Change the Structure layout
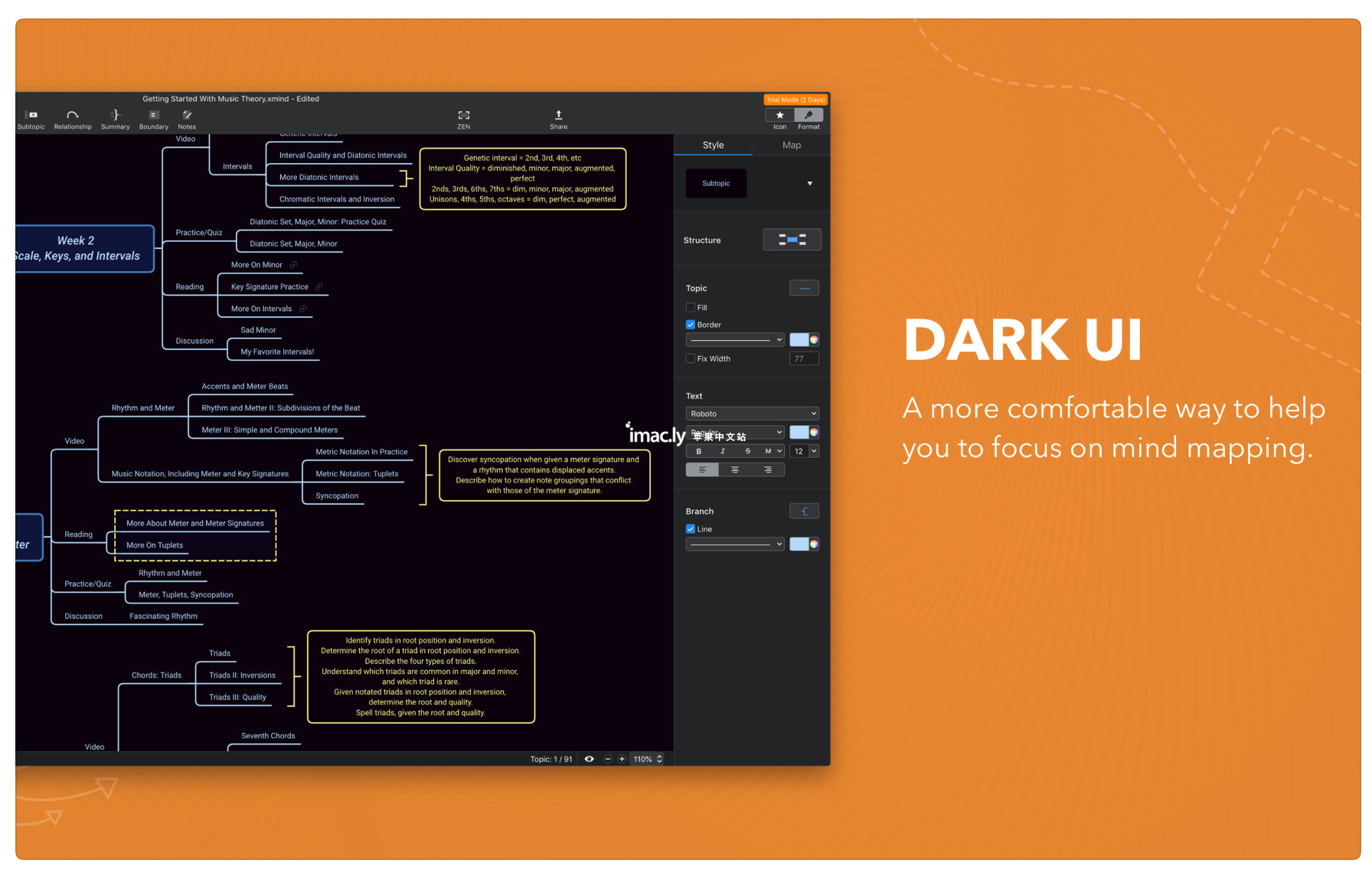 coord(792,240)
